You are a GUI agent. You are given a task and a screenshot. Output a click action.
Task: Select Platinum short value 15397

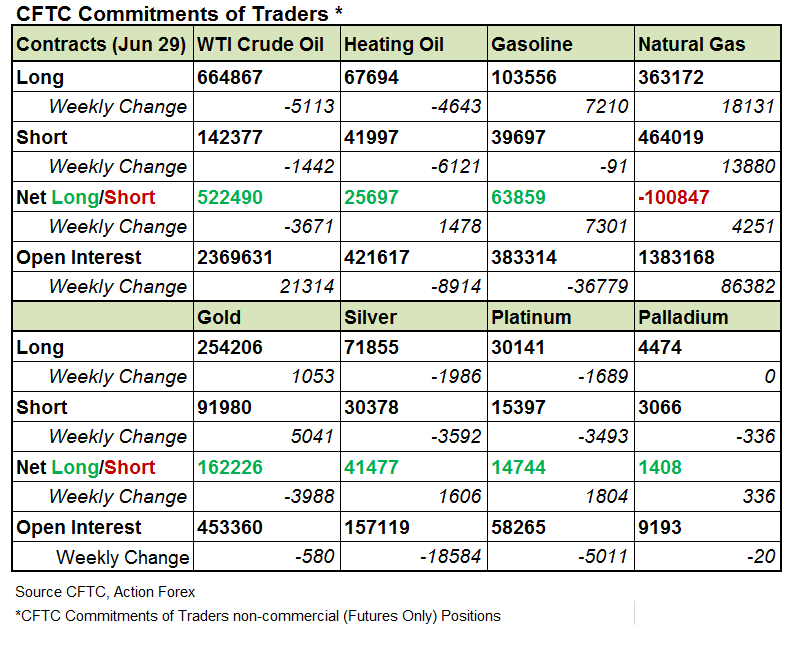point(519,407)
